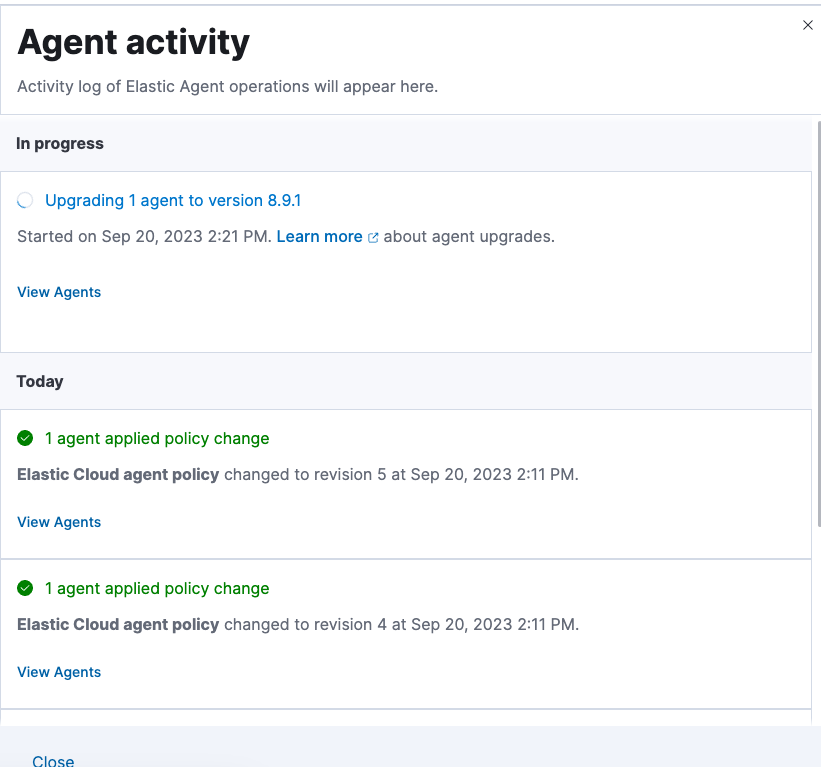Click the green check icon for revision 4 entry

pyautogui.click(x=24, y=588)
